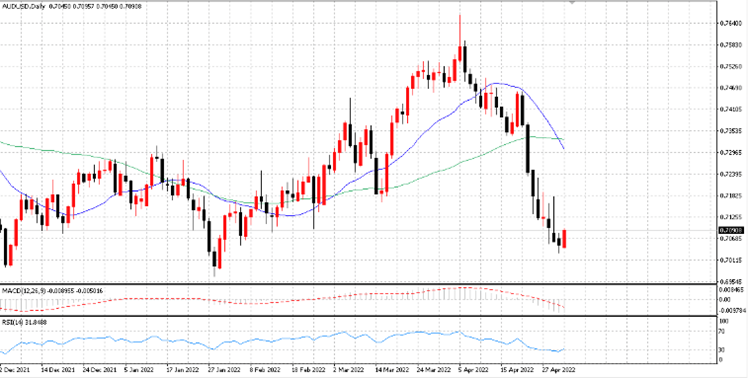Click the 18 Feb 2022 date label
Viewport: 748px width, 378px height.
tap(308, 370)
